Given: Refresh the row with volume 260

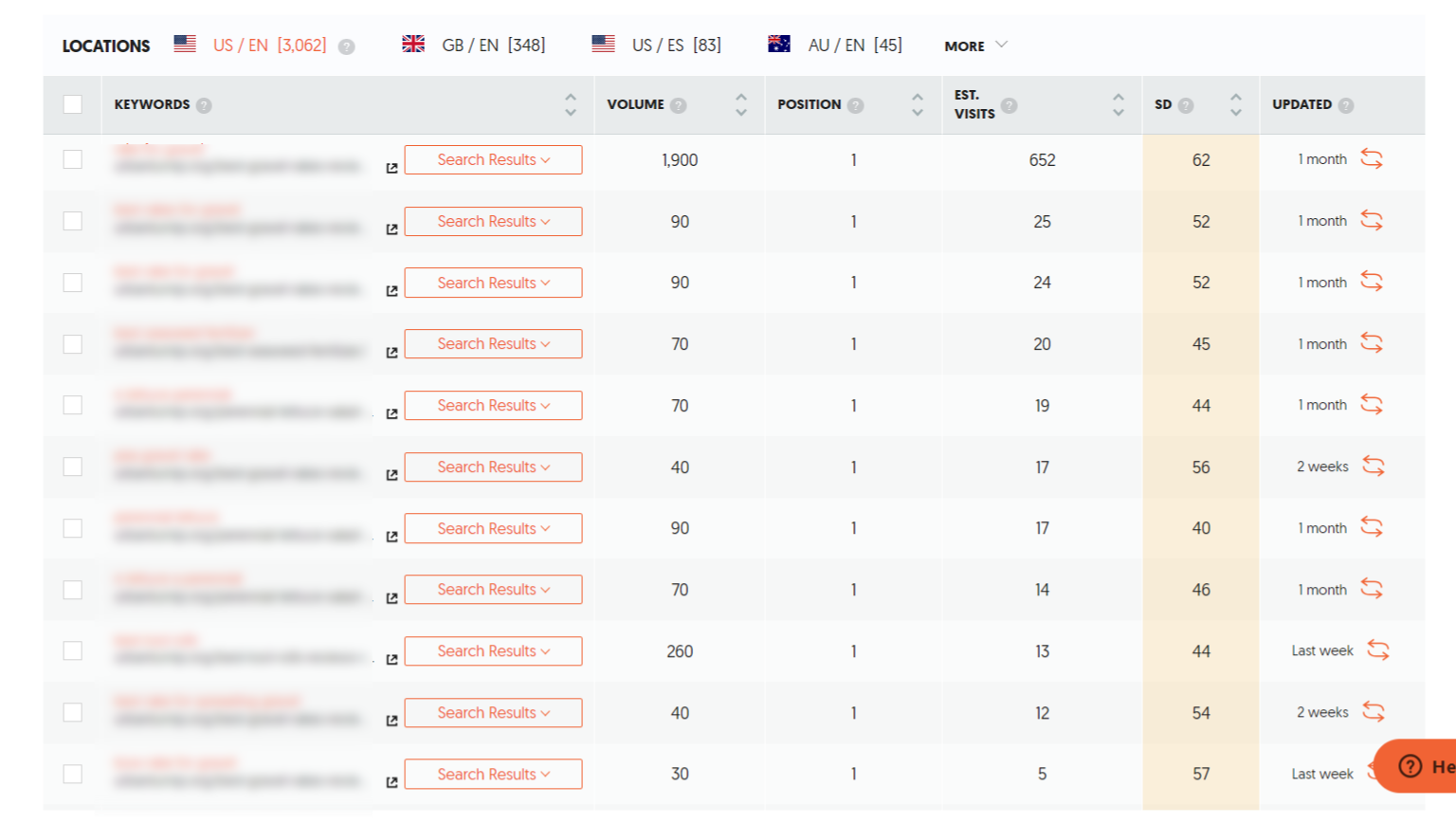Looking at the screenshot, I should pyautogui.click(x=1378, y=650).
